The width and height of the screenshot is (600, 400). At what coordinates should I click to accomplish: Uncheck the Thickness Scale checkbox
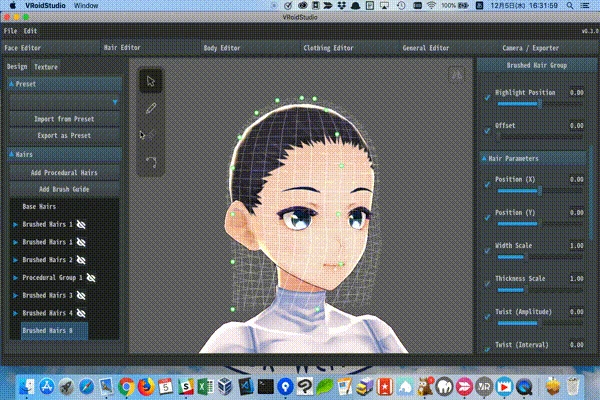pyautogui.click(x=487, y=284)
